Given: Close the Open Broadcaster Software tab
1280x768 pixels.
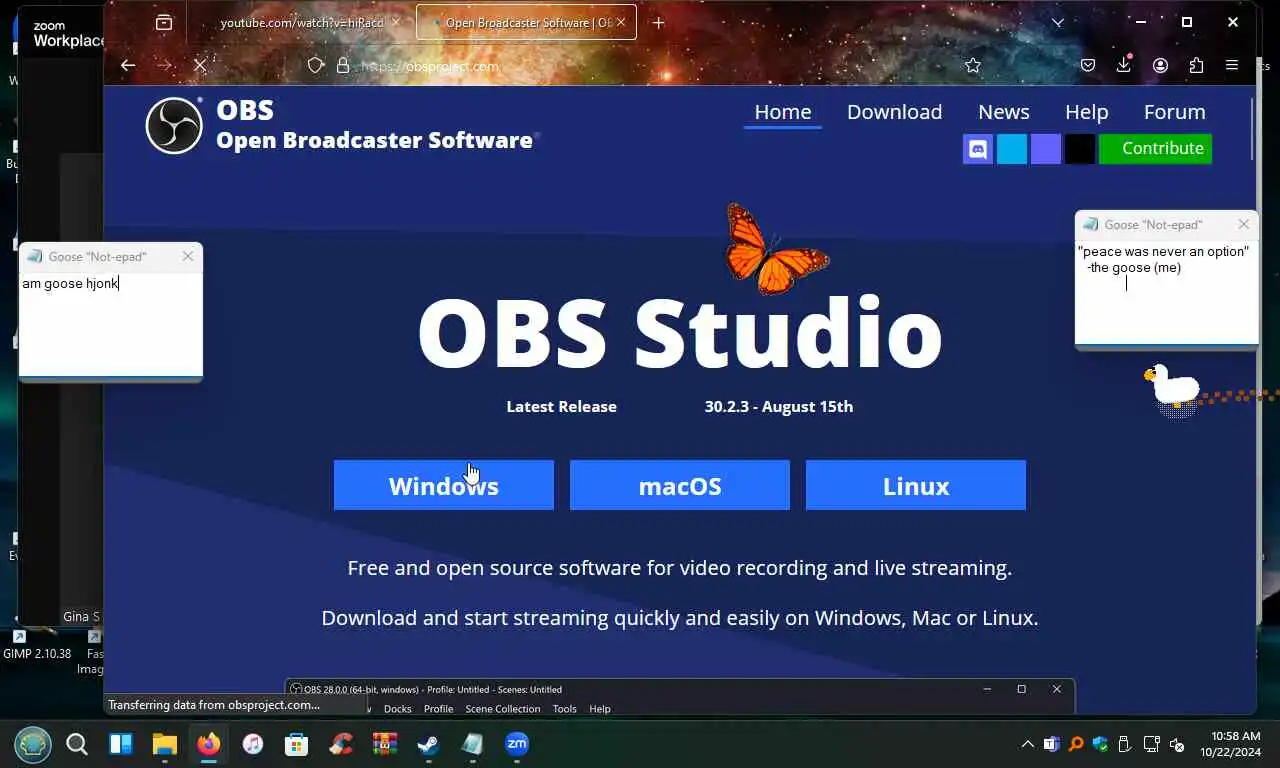Looking at the screenshot, I should point(622,22).
